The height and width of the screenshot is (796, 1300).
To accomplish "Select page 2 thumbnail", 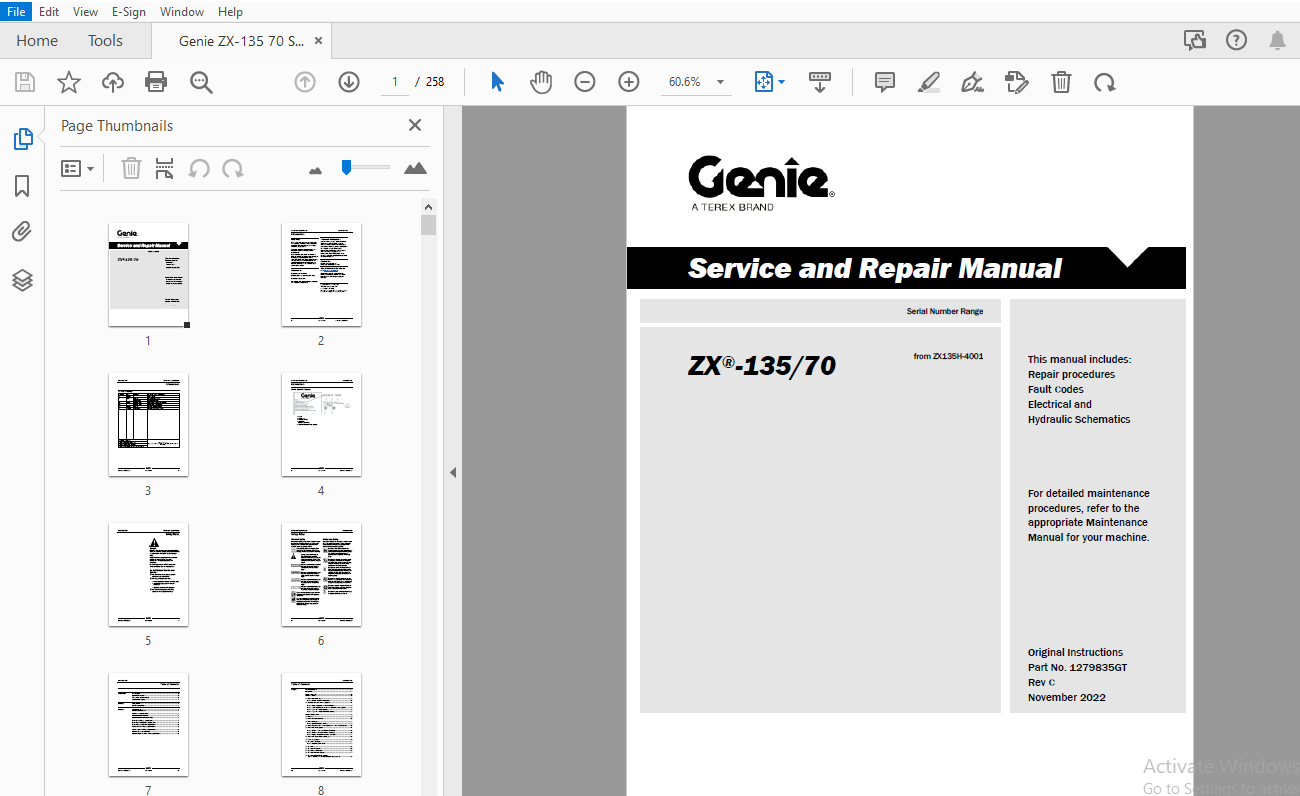I will point(321,274).
